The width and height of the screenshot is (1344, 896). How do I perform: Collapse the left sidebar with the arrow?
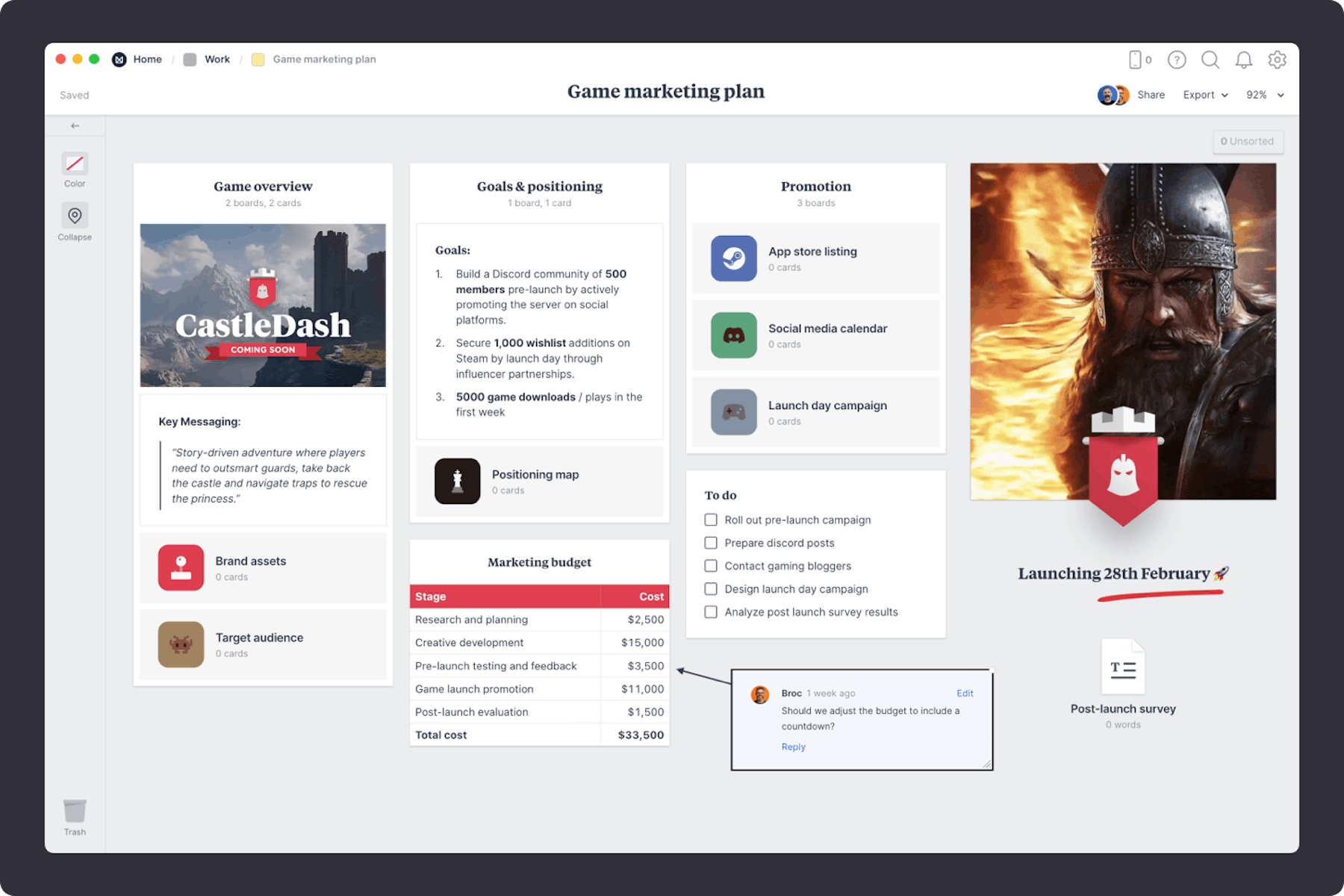75,125
